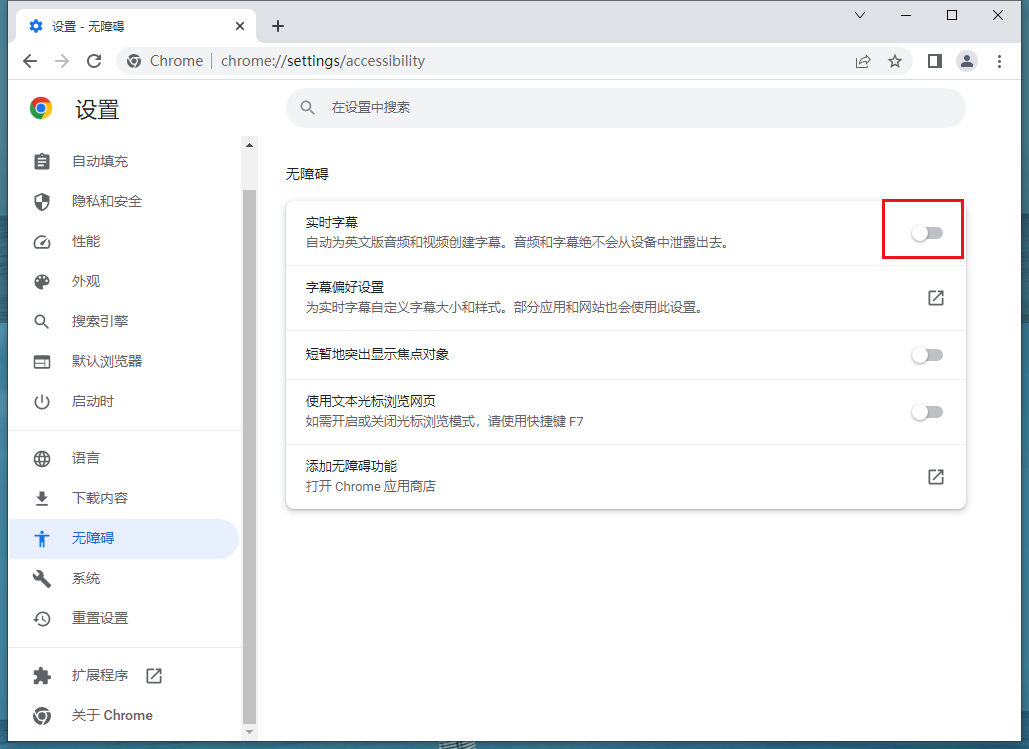
Task: Click the accessibility icon beside 无障碍
Action: 42,538
